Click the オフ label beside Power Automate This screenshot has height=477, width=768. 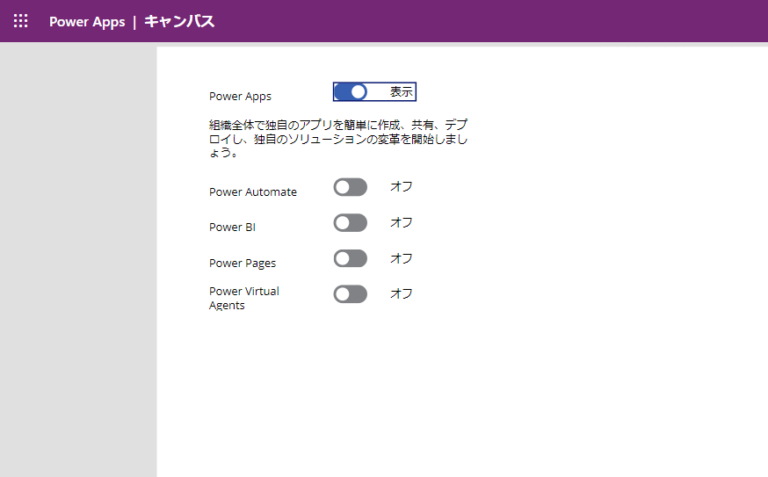[401, 187]
